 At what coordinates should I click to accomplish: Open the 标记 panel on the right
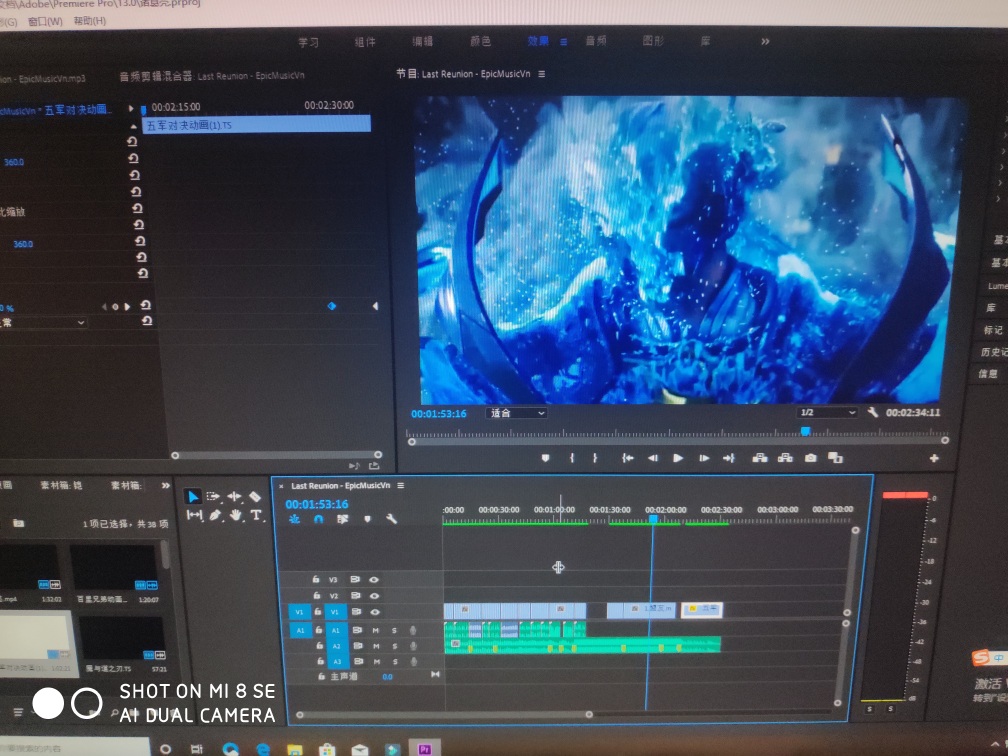pos(993,330)
